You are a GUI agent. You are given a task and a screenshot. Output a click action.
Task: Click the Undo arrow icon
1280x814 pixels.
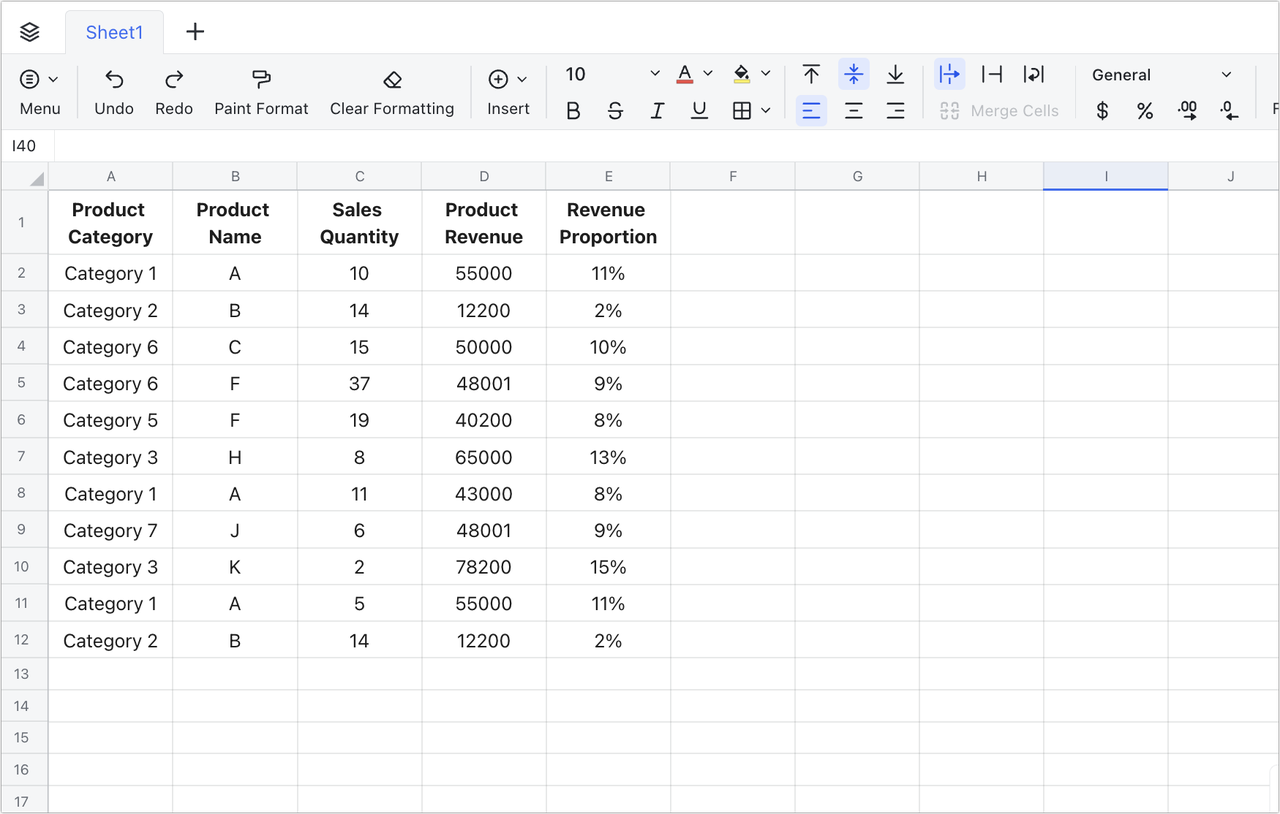click(x=114, y=79)
